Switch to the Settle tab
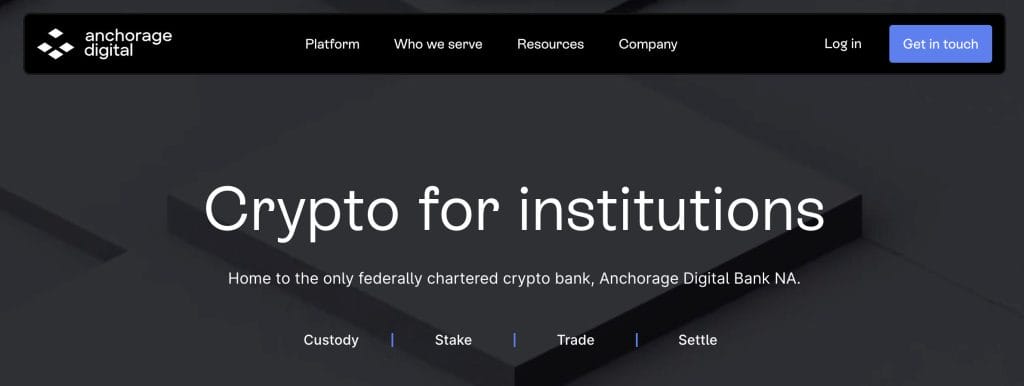The image size is (1024, 386). tap(697, 340)
